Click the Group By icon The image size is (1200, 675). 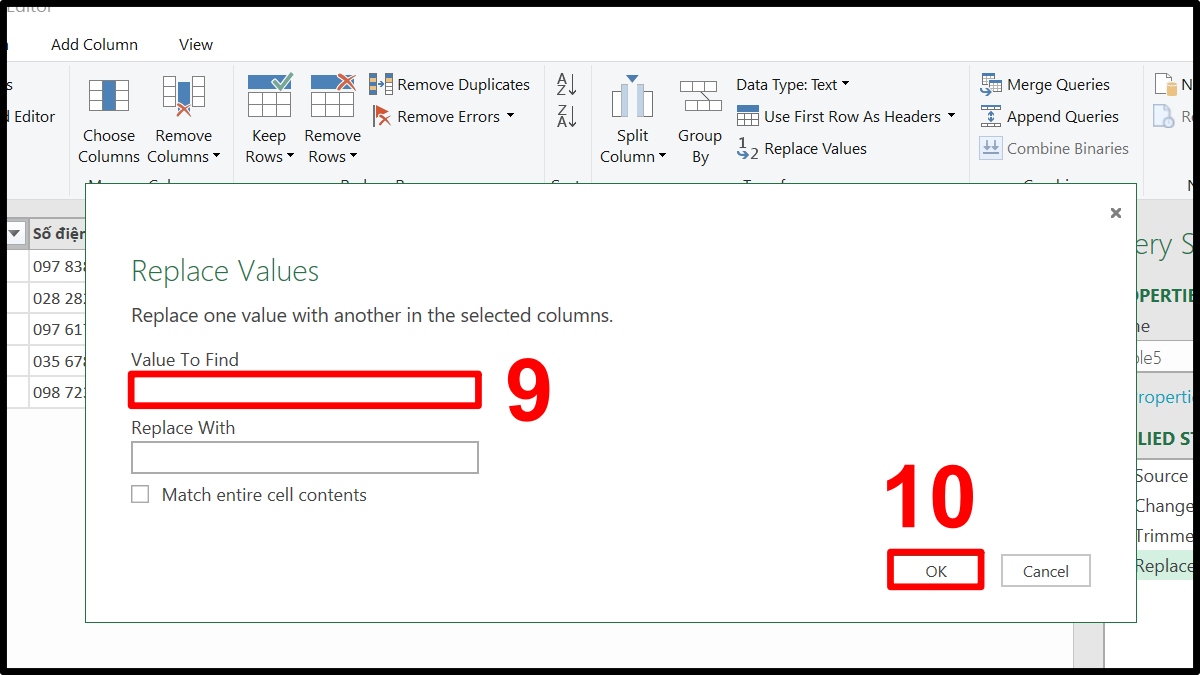[699, 120]
